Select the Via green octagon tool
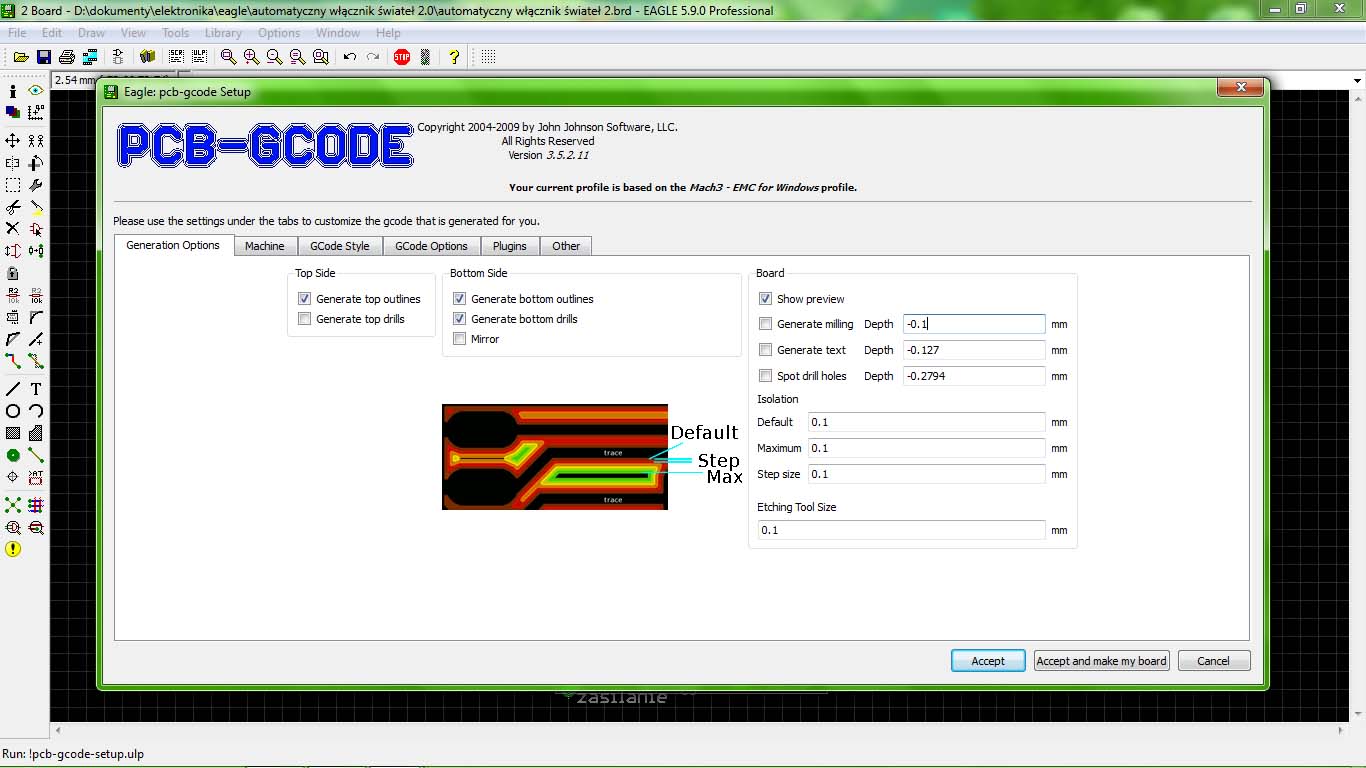This screenshot has width=1366, height=768. (x=13, y=455)
